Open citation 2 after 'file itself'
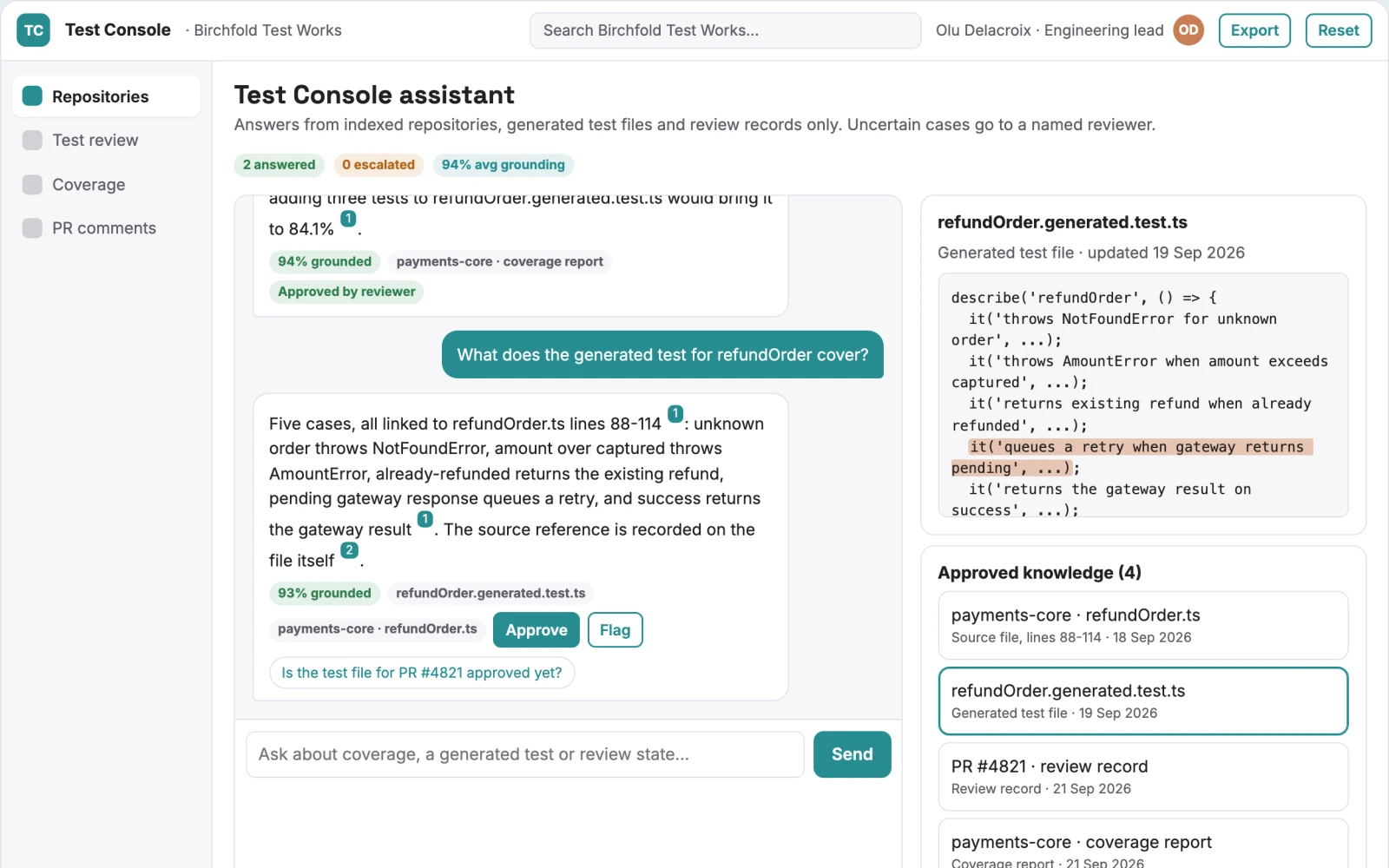 click(x=349, y=550)
